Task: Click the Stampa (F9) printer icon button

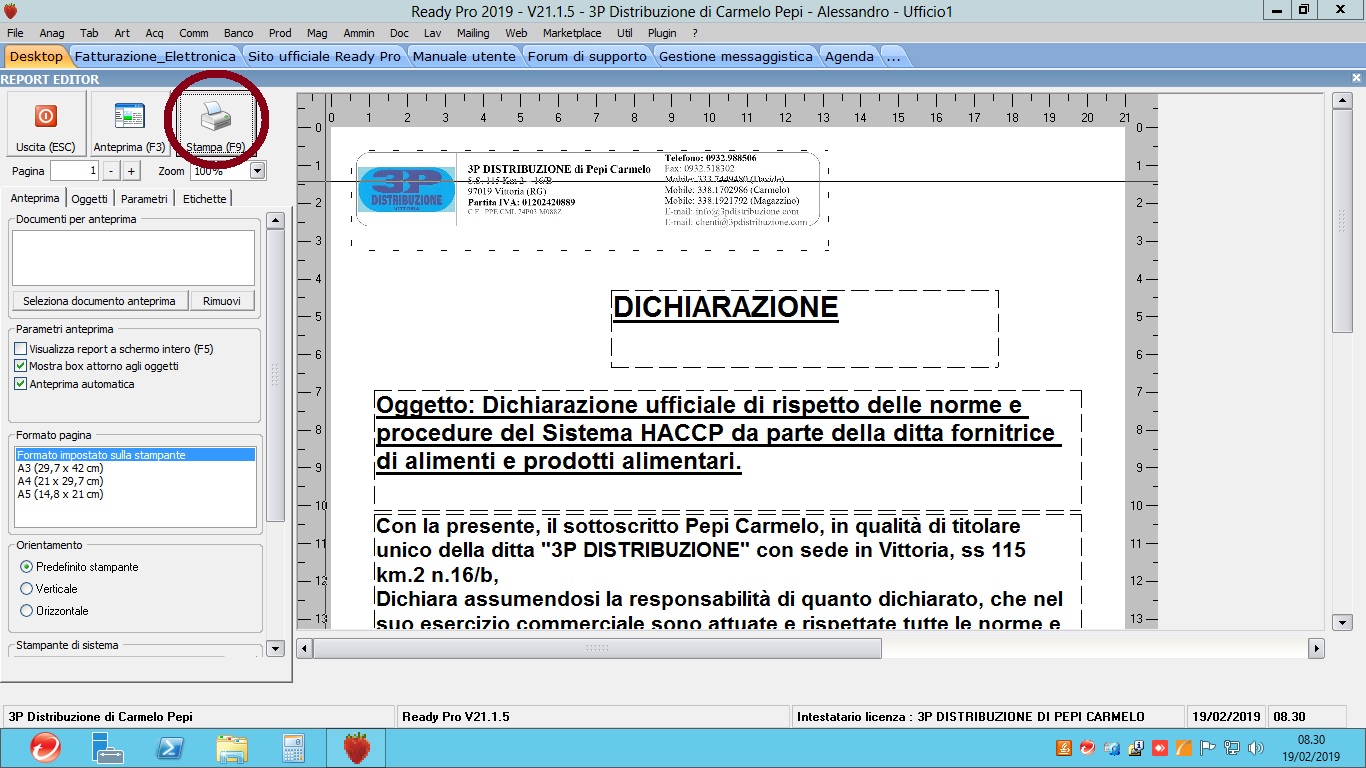Action: click(215, 125)
